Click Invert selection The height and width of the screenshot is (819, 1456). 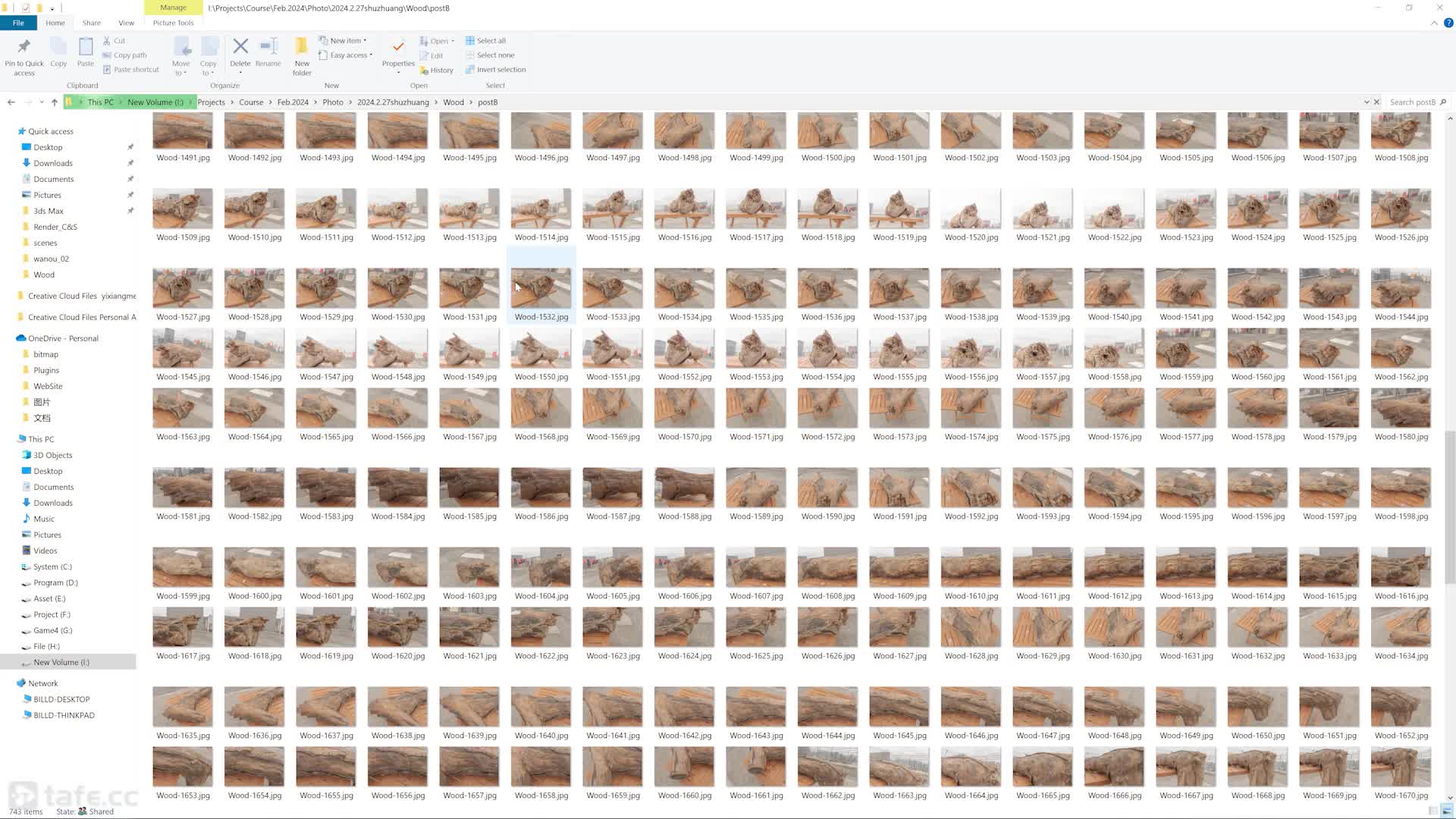coord(495,70)
